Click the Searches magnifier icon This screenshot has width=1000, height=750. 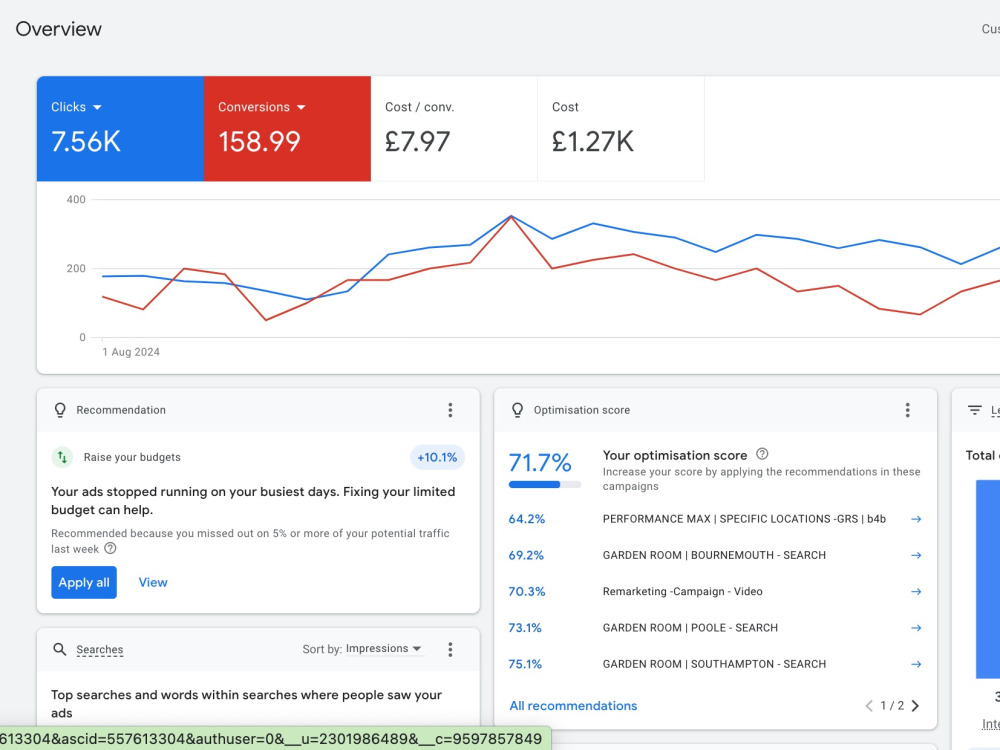(59, 649)
